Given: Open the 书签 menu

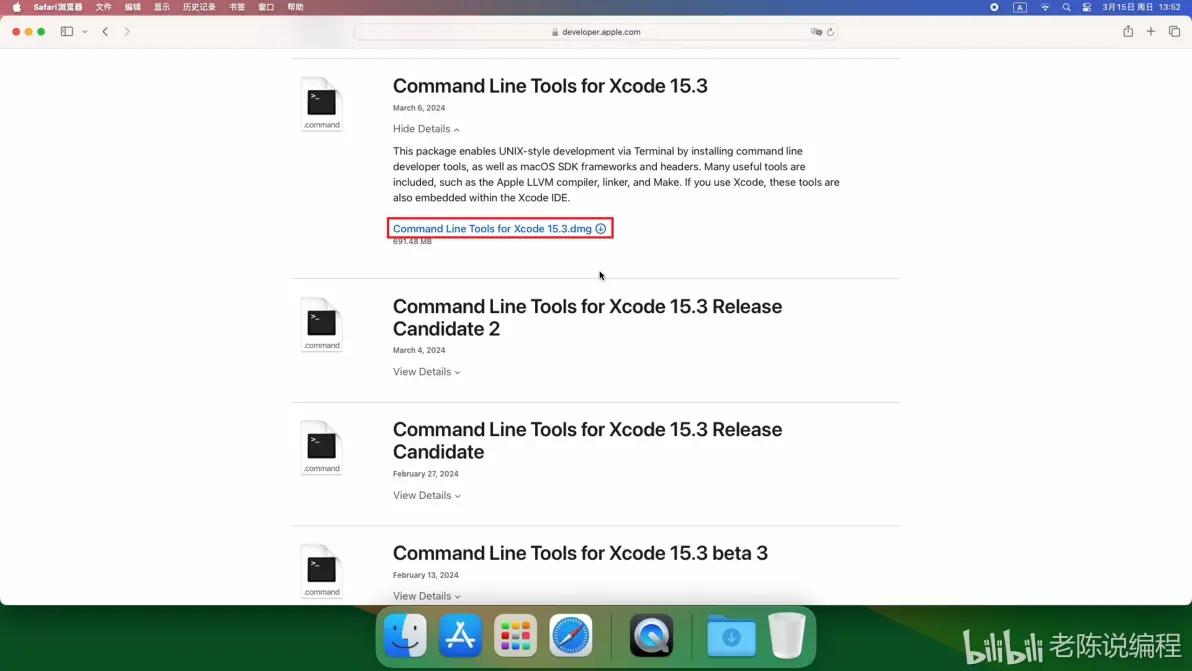Looking at the screenshot, I should pyautogui.click(x=237, y=7).
